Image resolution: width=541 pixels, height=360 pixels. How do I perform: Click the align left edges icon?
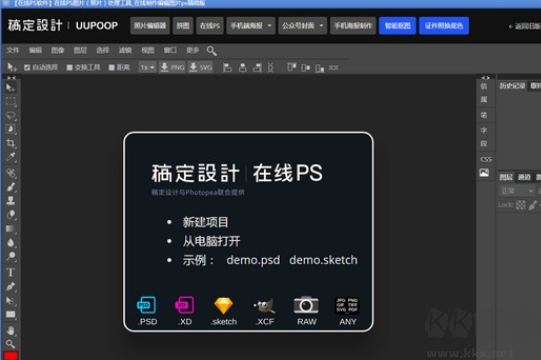pyautogui.click(x=227, y=67)
